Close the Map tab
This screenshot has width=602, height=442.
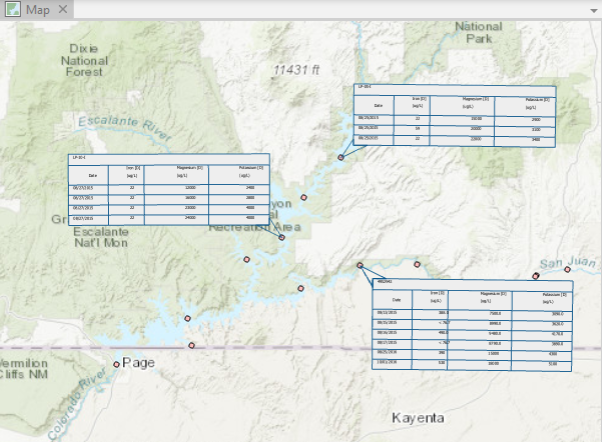[63, 9]
